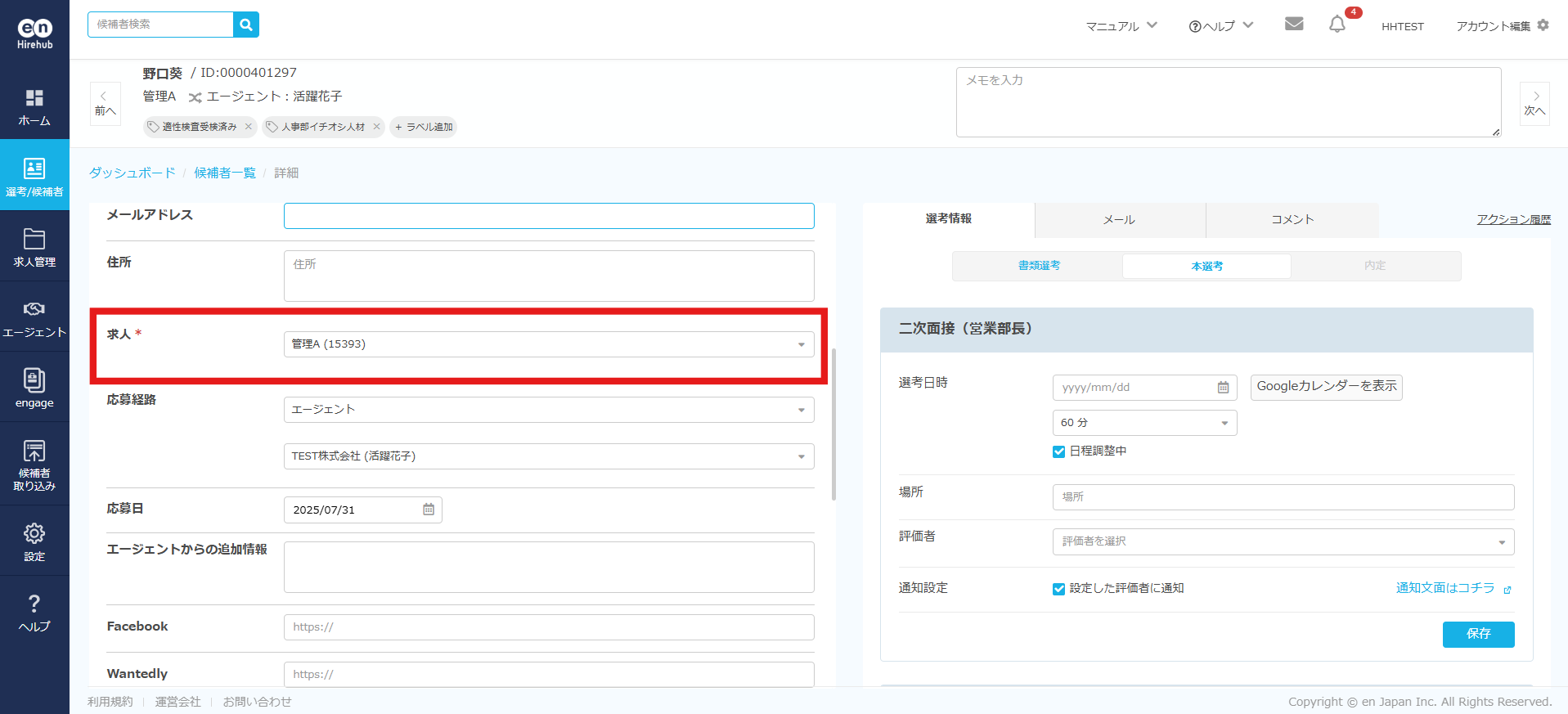Go to Home in the sidebar

point(34,106)
